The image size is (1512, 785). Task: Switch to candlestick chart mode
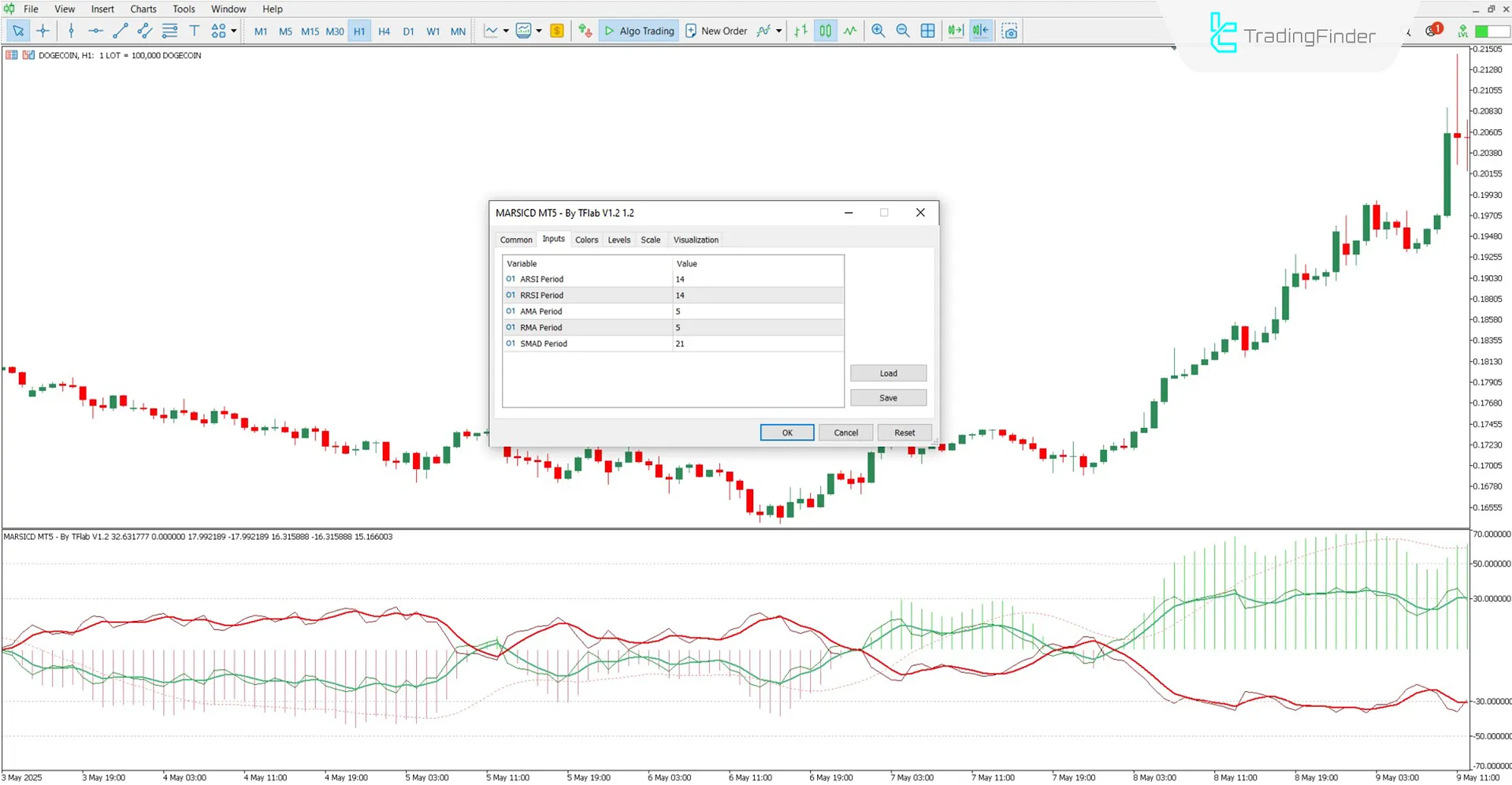(825, 31)
